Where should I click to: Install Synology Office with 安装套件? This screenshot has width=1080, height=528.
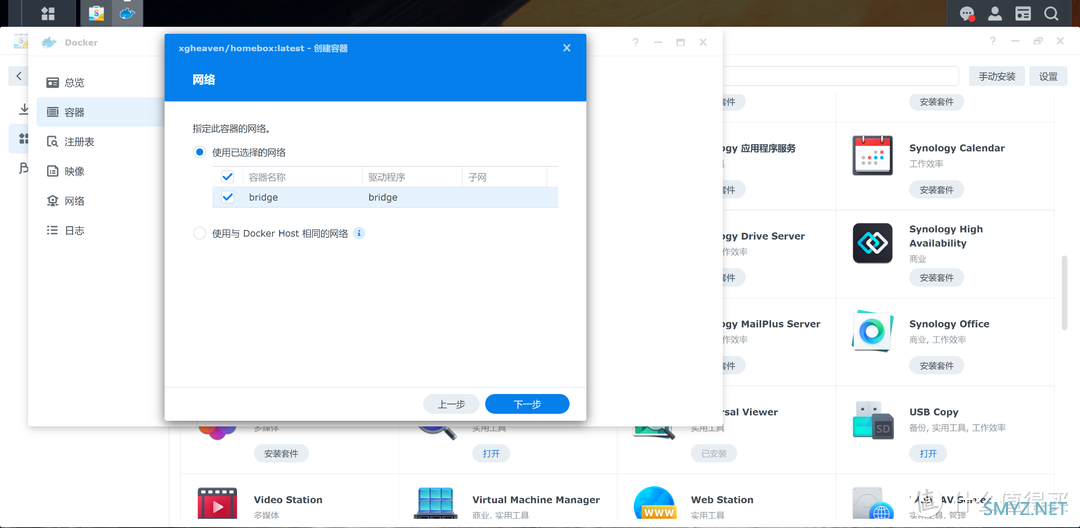(936, 366)
